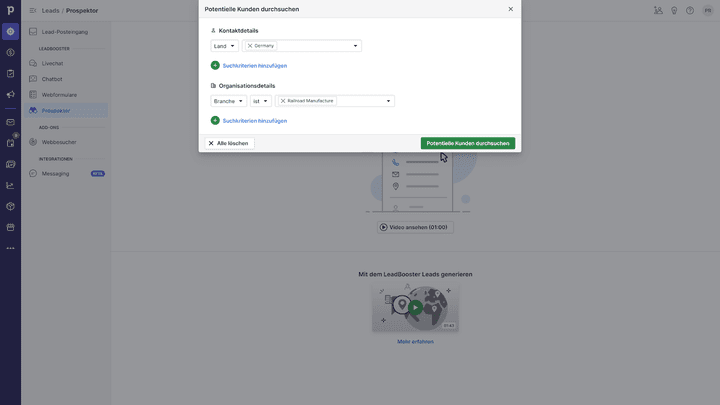Click the plus icon under Kontaktdetails
This screenshot has height=405, width=720.
(215, 65)
